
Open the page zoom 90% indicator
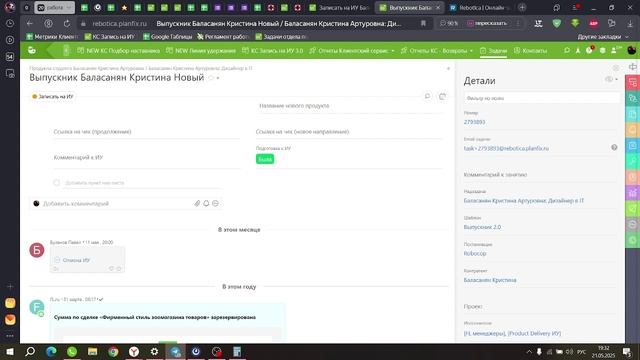tap(449, 24)
